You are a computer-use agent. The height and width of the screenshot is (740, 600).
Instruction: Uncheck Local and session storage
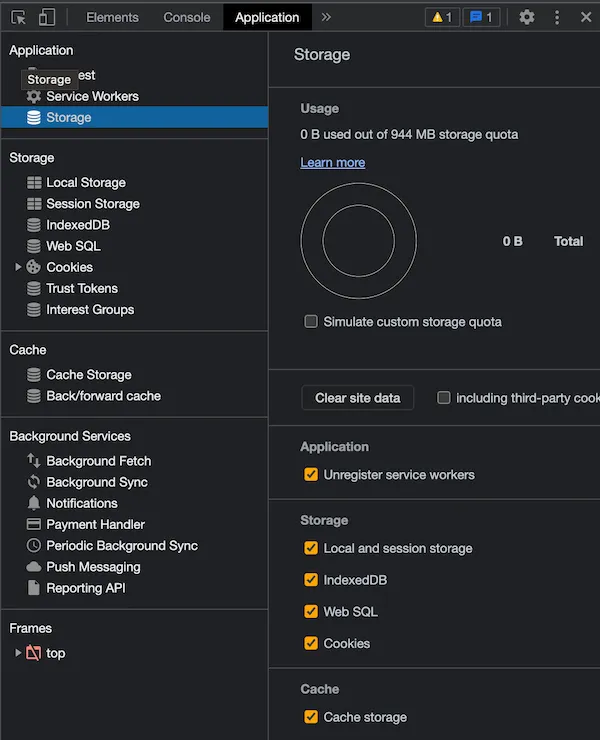(x=311, y=549)
